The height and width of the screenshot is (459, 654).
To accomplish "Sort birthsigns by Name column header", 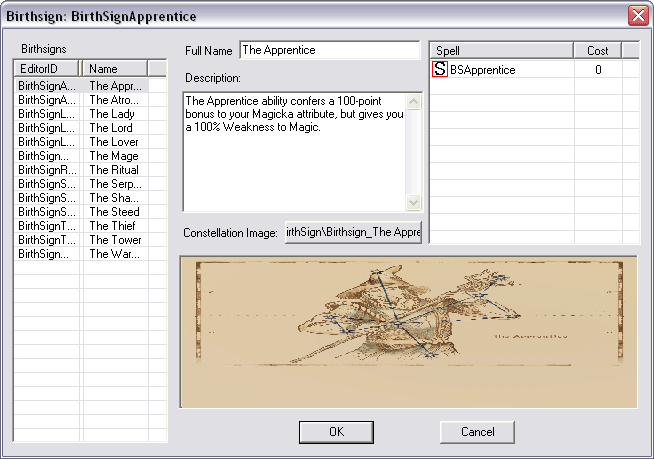I will [114, 69].
